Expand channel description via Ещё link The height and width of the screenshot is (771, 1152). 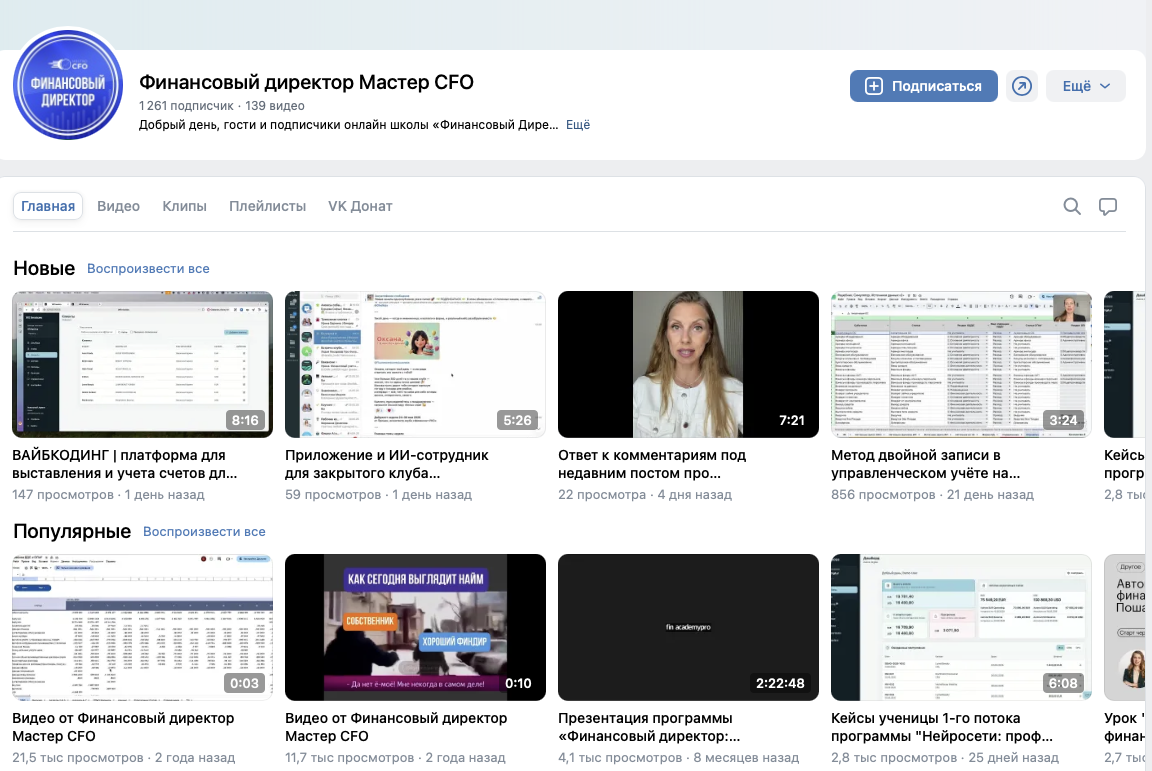577,125
